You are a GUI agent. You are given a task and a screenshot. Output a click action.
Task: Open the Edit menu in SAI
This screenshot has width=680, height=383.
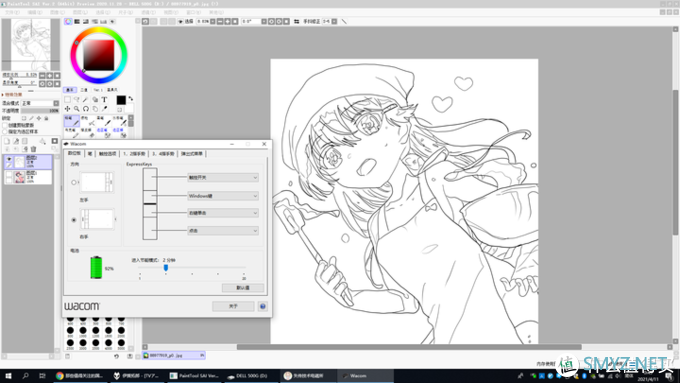(35, 13)
